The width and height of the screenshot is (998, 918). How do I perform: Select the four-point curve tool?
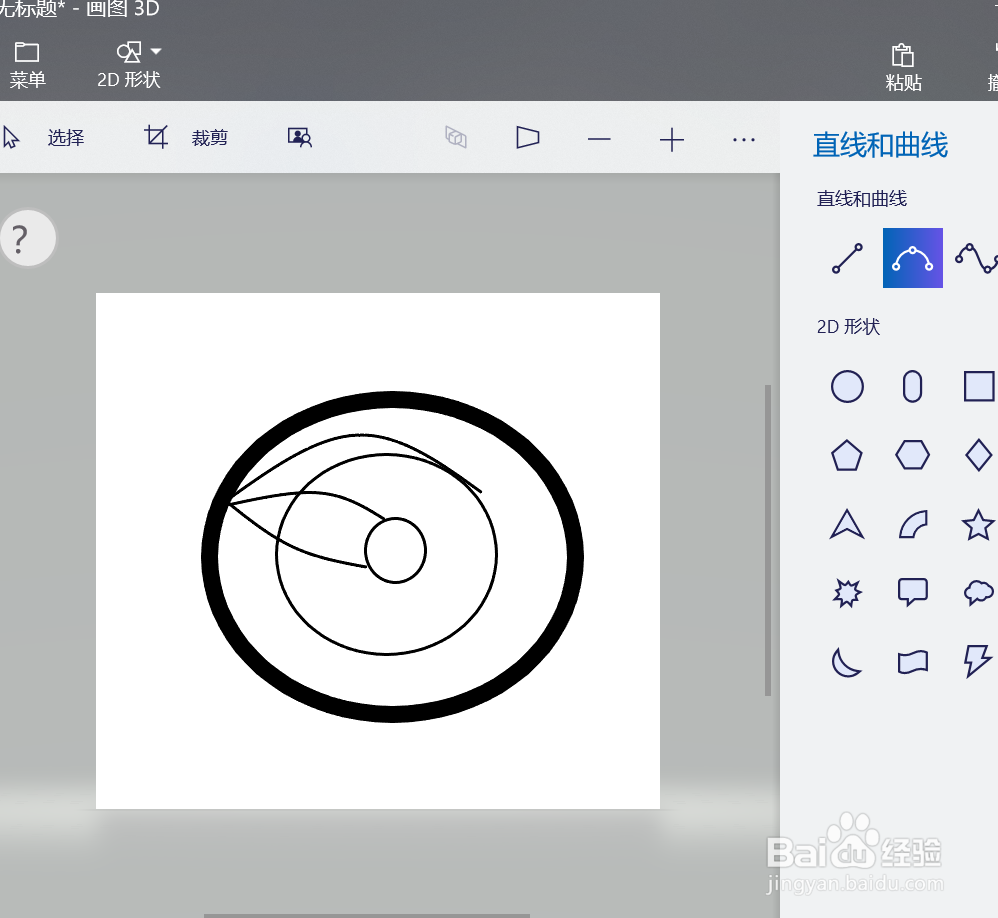[977, 258]
